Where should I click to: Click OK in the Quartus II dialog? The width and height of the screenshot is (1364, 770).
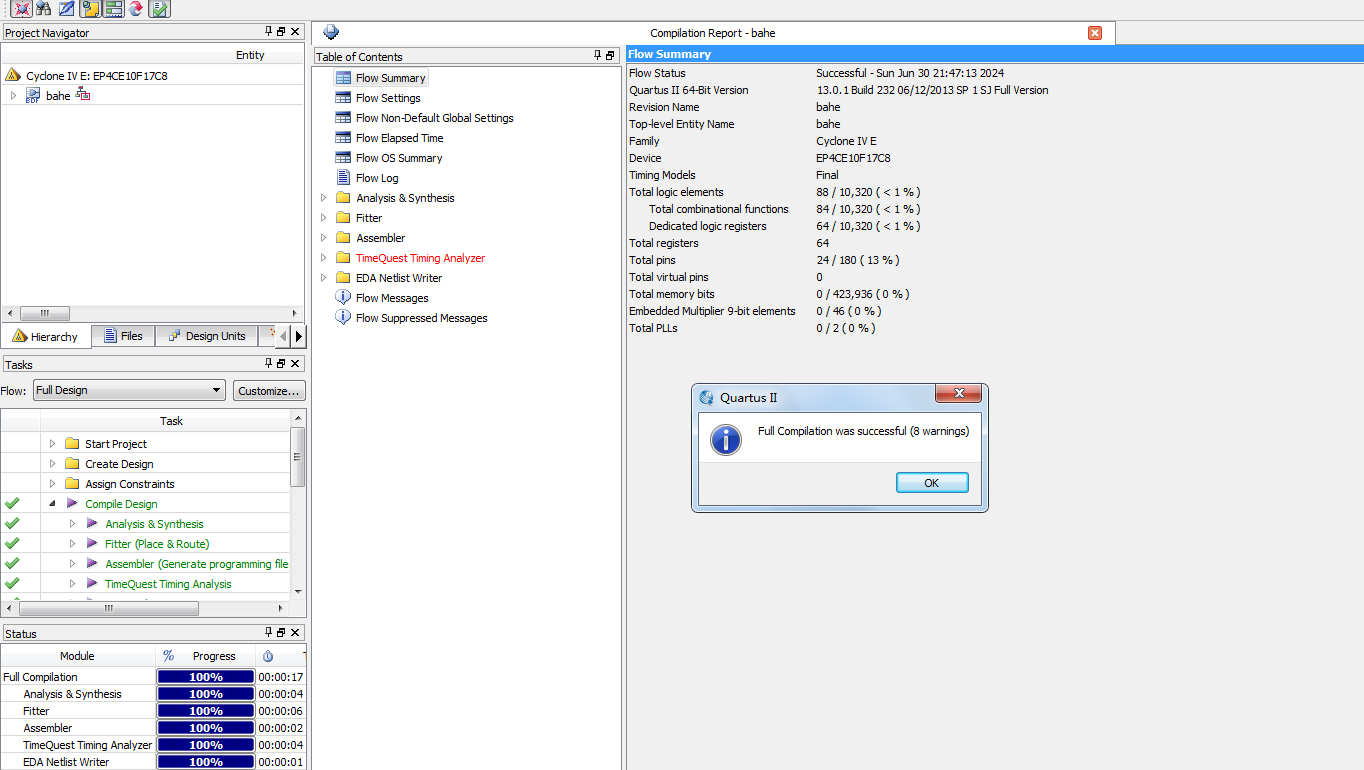coord(932,483)
